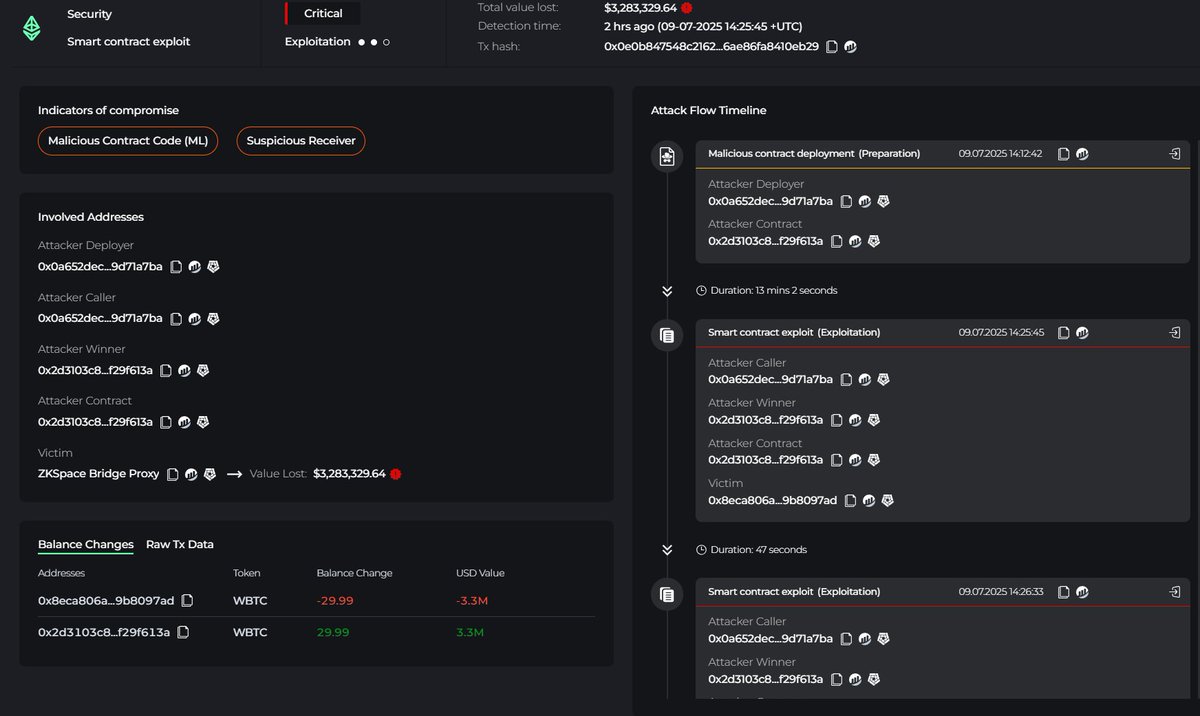Copy the 14:25:45 Smart contract exploit transaction

click(x=1064, y=332)
